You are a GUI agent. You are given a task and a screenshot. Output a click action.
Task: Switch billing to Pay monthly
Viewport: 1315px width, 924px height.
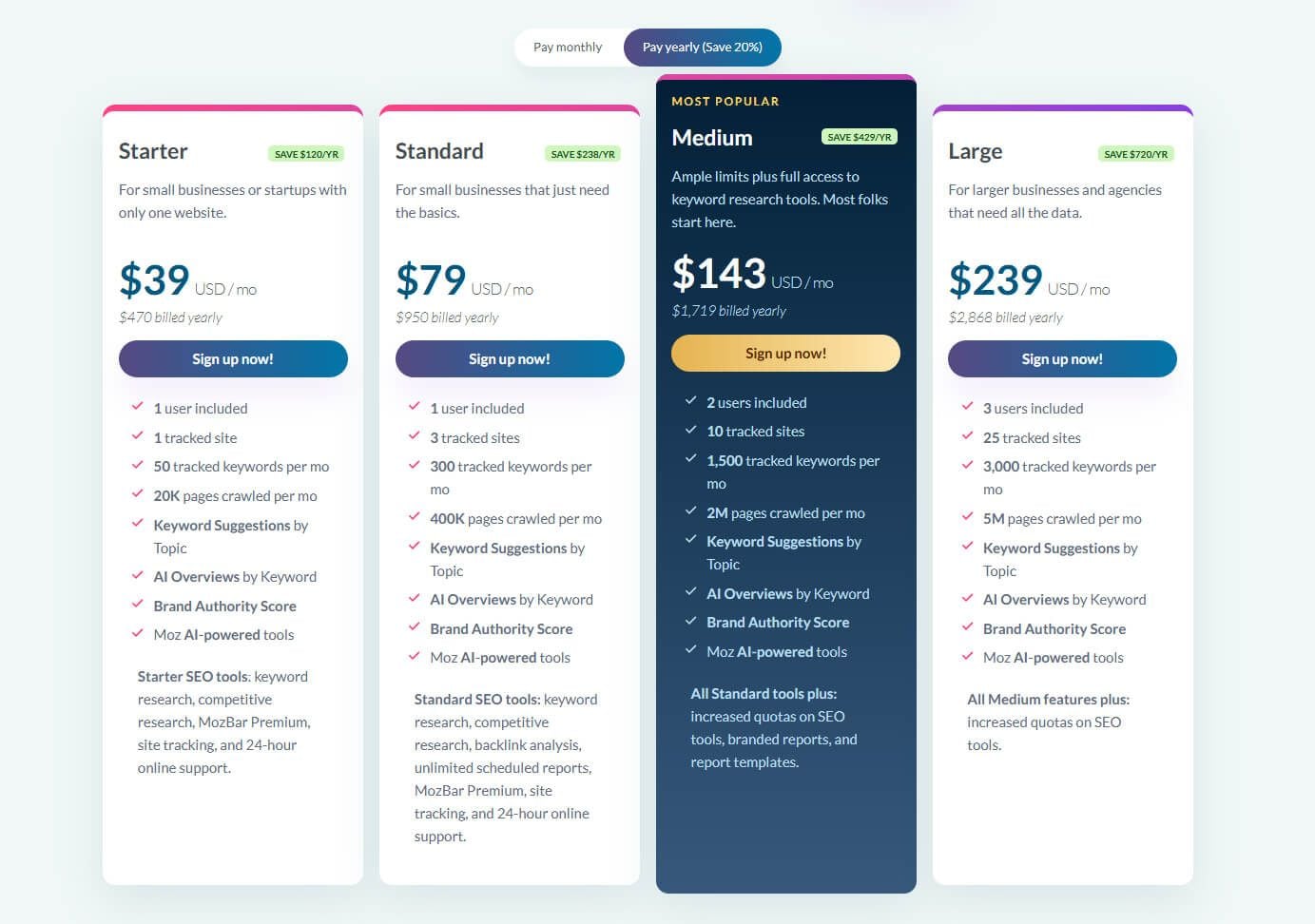point(568,46)
